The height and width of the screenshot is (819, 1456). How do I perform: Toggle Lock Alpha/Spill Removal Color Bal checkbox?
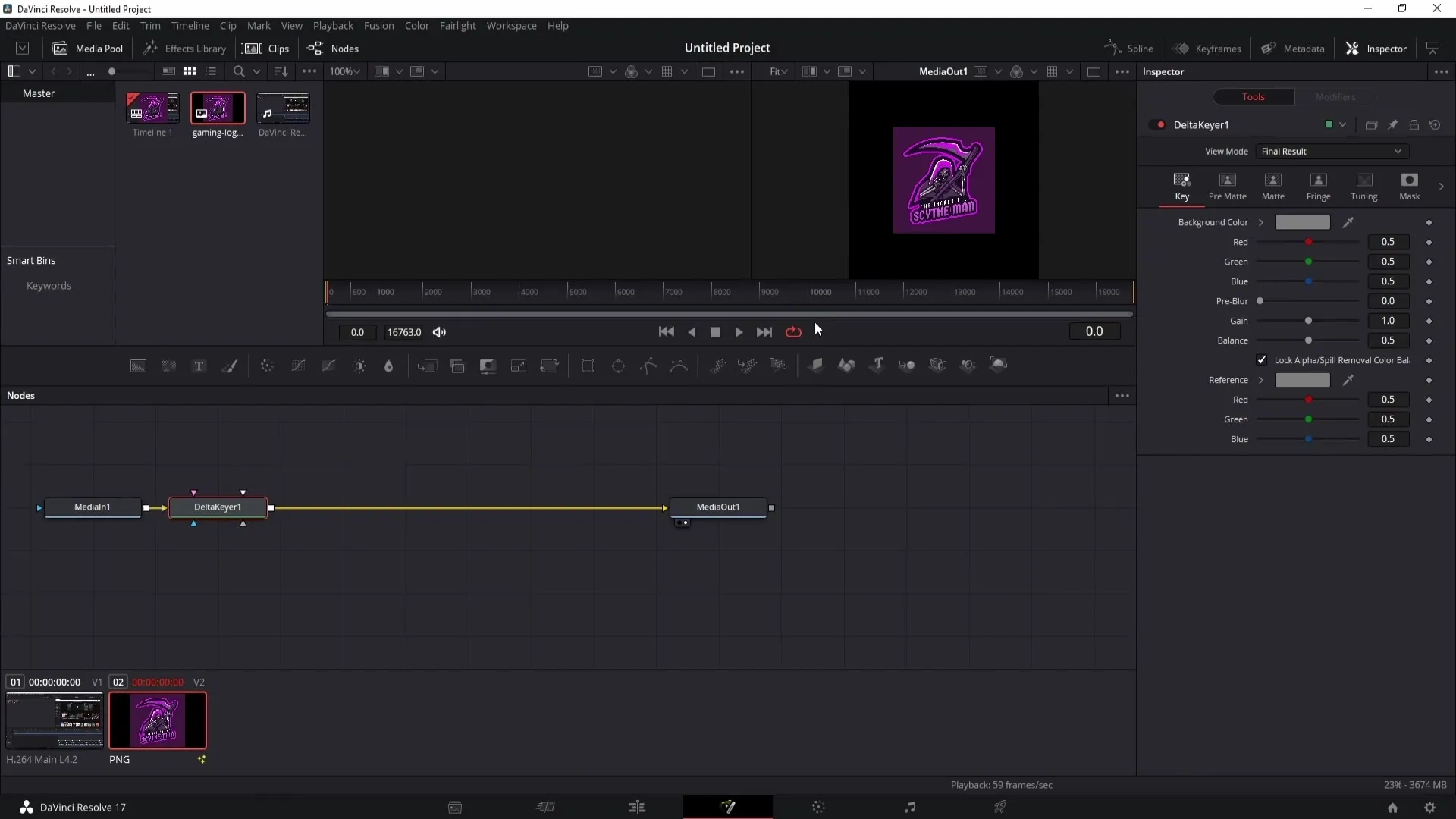[1262, 359]
